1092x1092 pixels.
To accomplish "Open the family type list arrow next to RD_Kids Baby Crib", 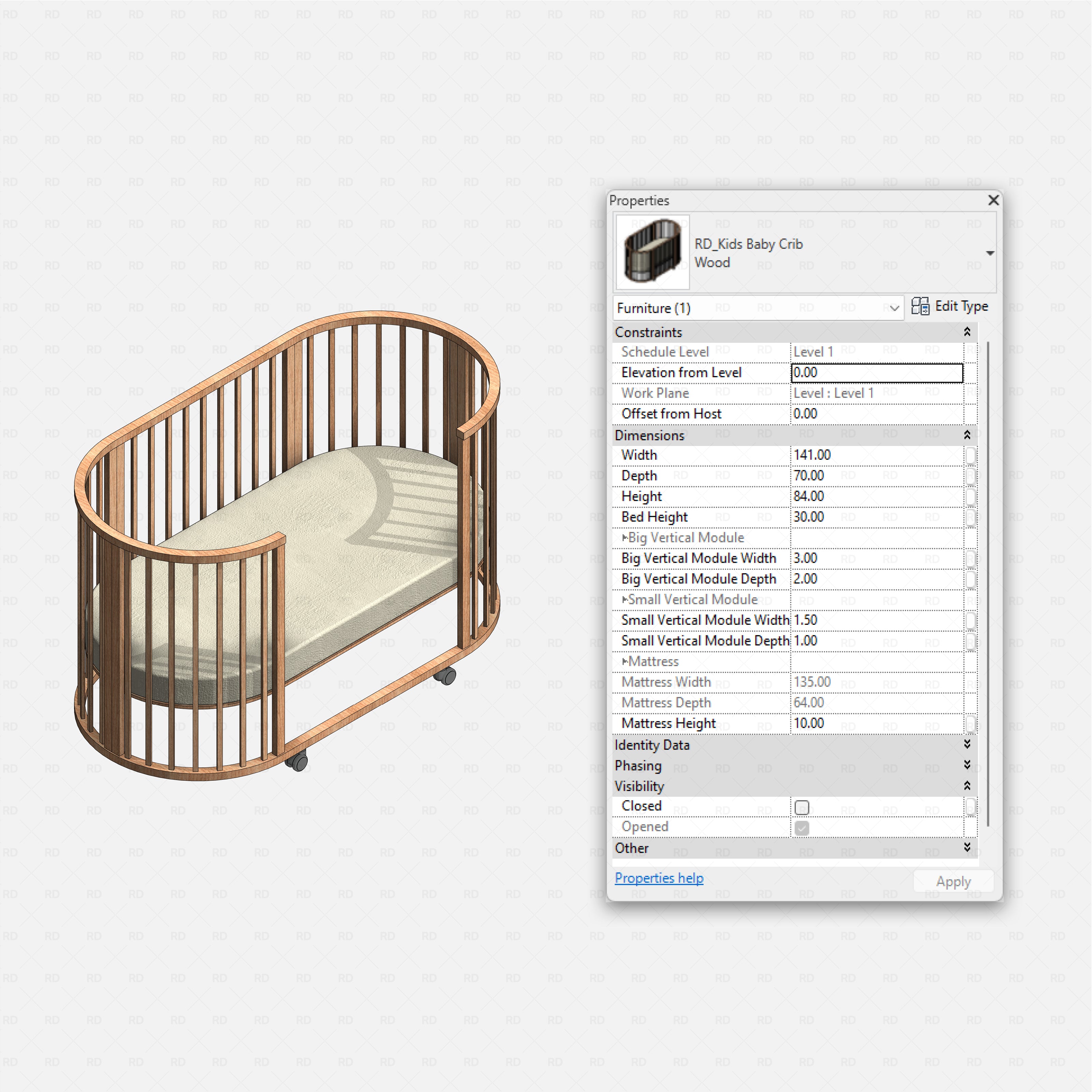I will tap(991, 253).
